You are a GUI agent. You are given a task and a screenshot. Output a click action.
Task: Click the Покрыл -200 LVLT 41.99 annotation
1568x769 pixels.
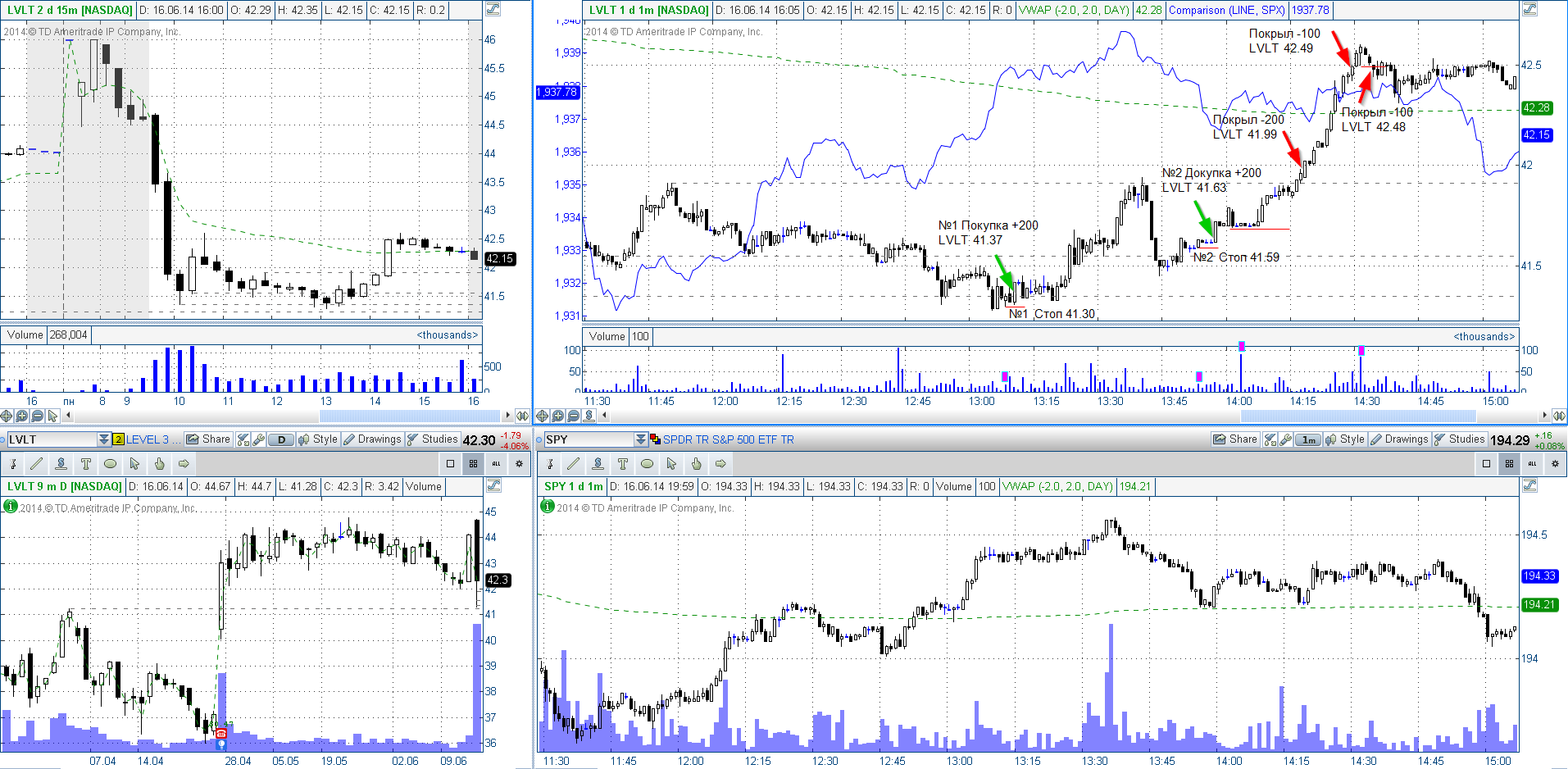[x=1248, y=127]
